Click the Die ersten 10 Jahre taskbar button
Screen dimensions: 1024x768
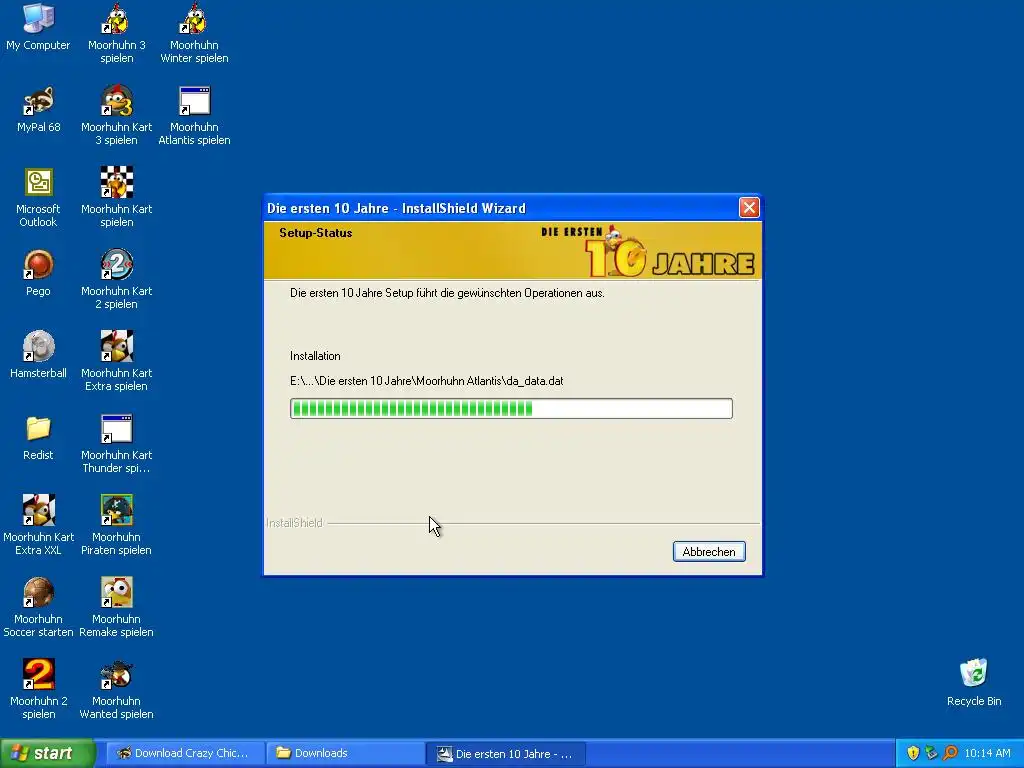pyautogui.click(x=505, y=753)
